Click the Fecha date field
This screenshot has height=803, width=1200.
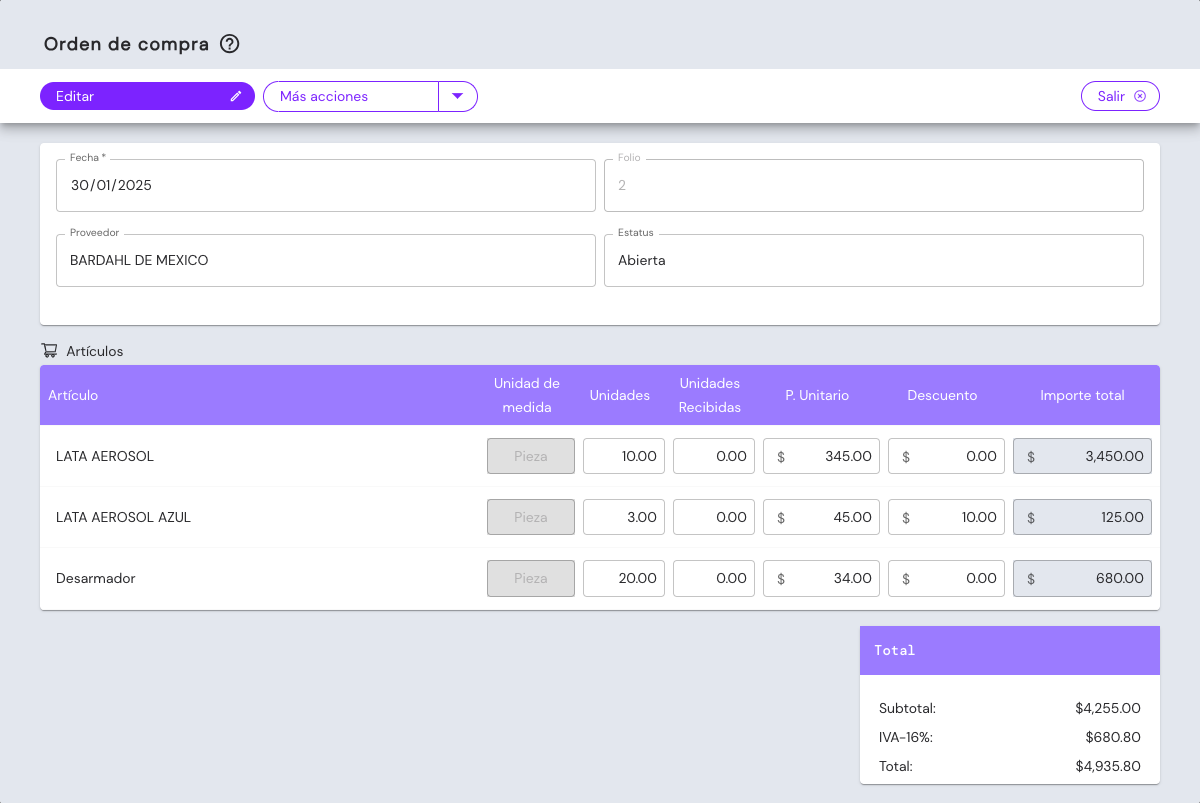[x=325, y=185]
